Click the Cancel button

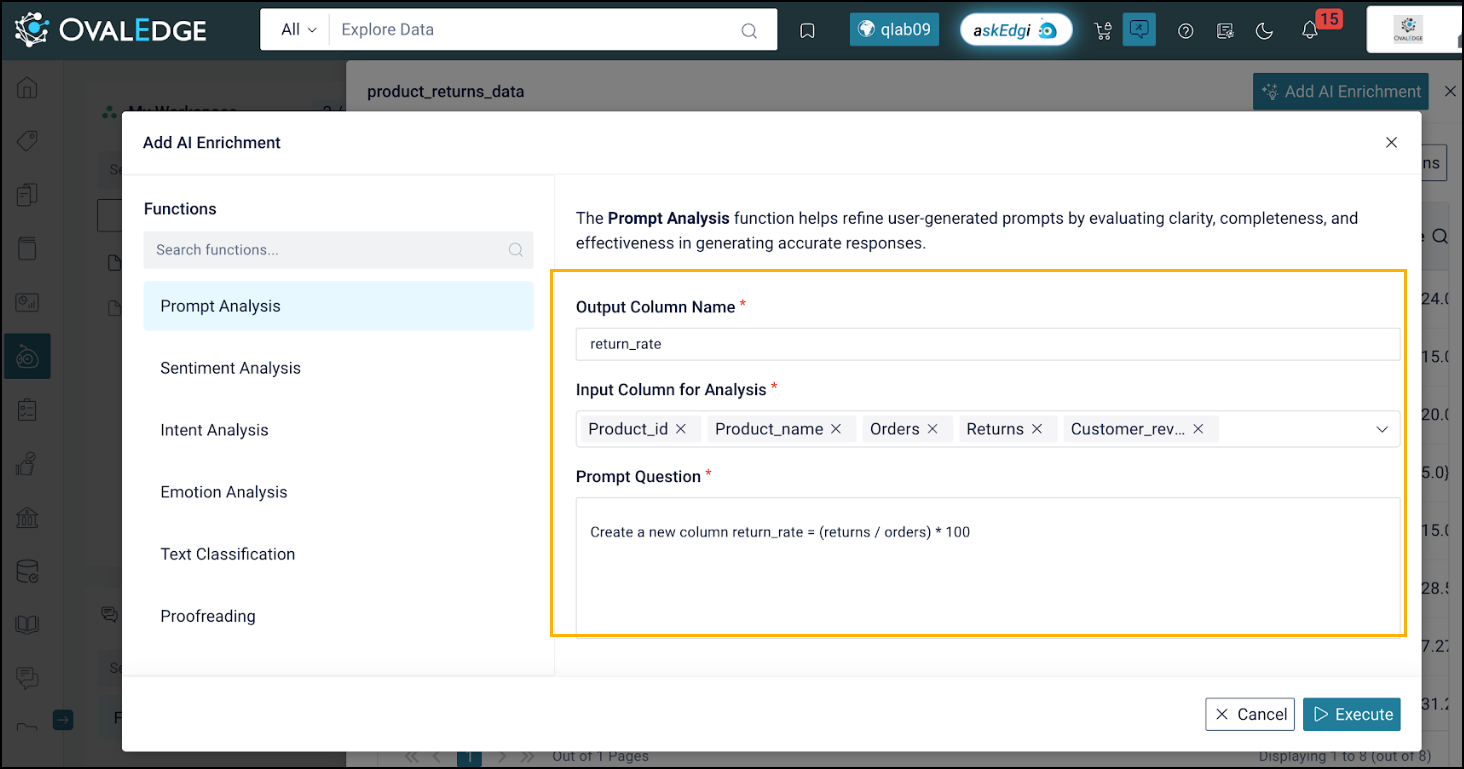tap(1250, 714)
